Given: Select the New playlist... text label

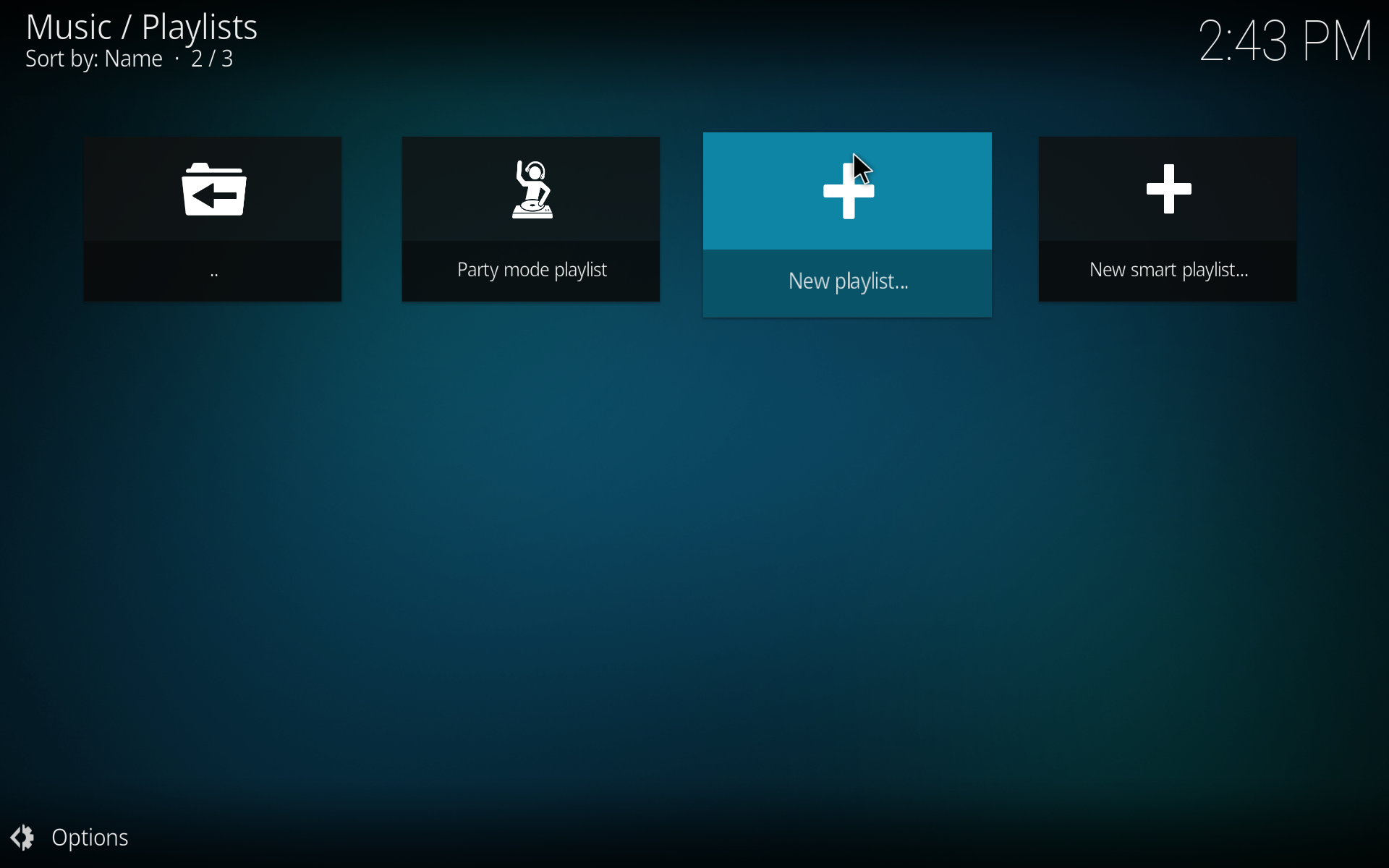Looking at the screenshot, I should [x=848, y=281].
